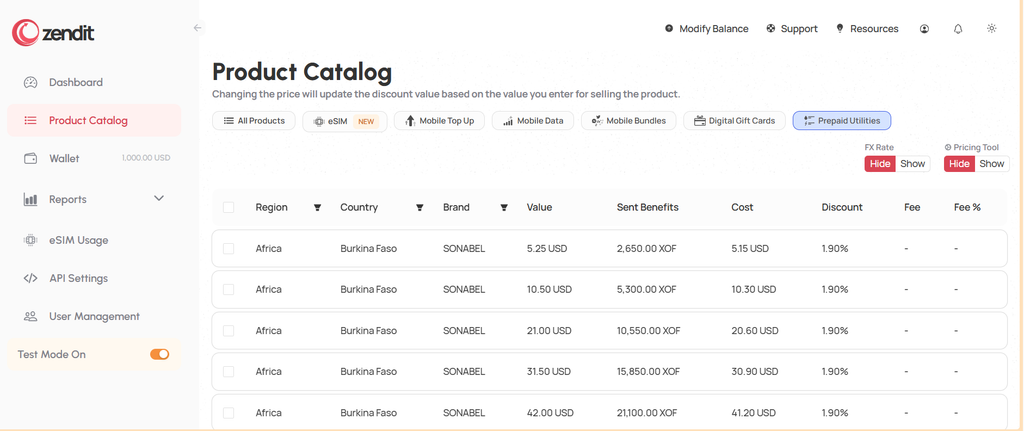Click the Value column header
This screenshot has width=1024, height=431.
point(539,207)
